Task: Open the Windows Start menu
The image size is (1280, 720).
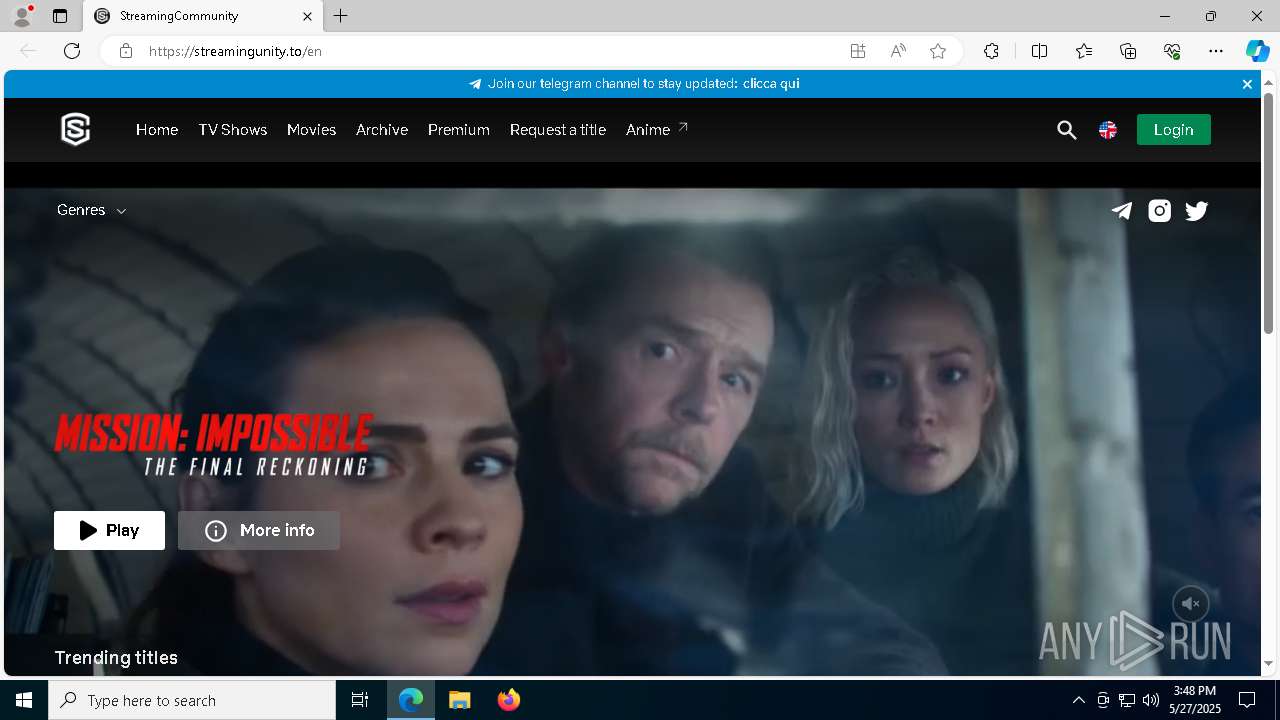Action: (x=24, y=700)
